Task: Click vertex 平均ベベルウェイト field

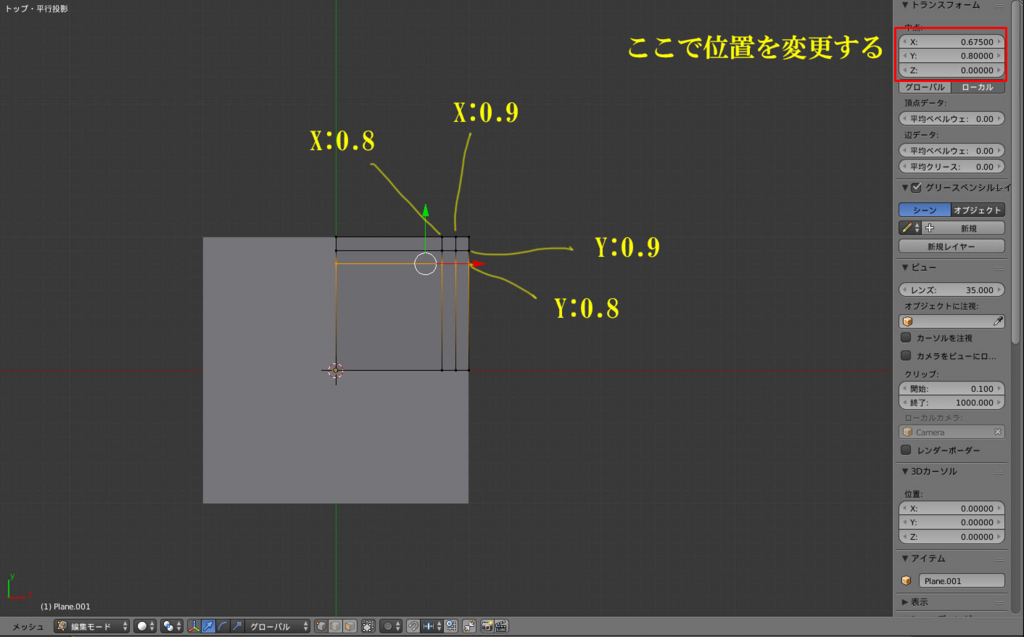Action: point(952,119)
